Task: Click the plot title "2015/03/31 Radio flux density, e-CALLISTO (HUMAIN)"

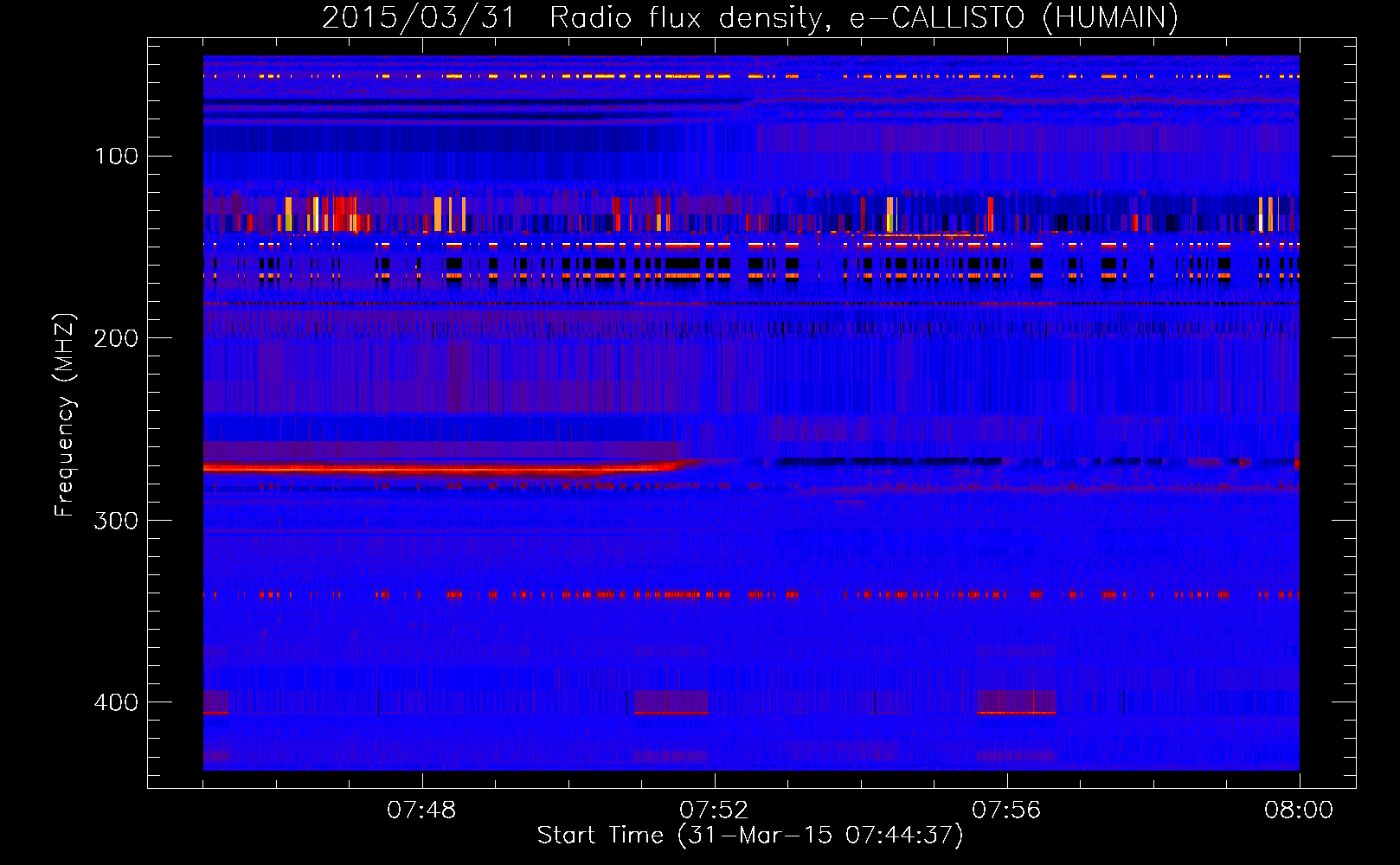Action: (750, 17)
